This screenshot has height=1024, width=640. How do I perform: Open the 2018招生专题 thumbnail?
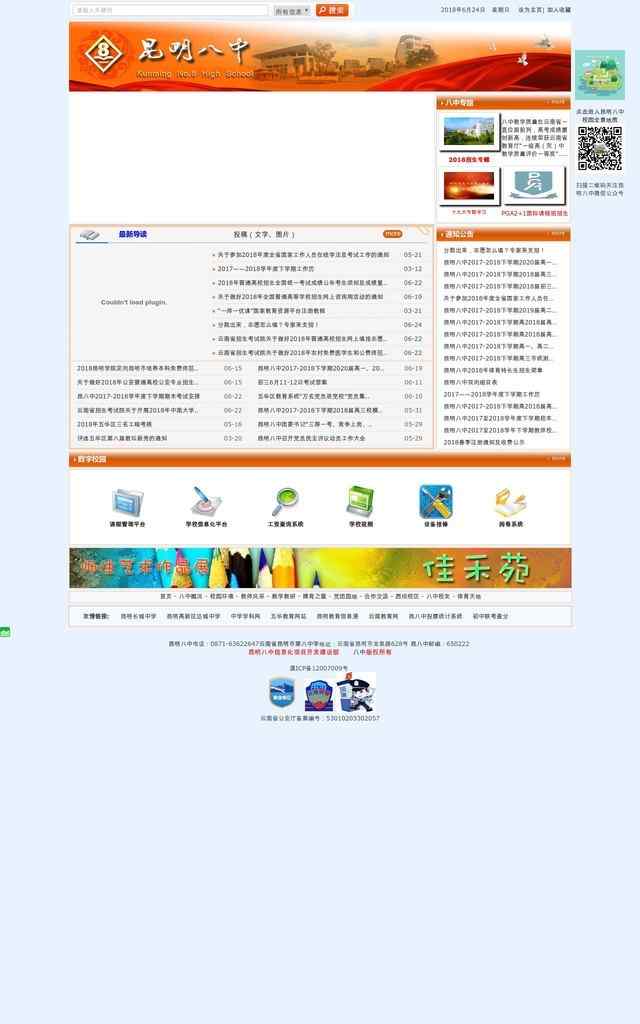pos(470,139)
